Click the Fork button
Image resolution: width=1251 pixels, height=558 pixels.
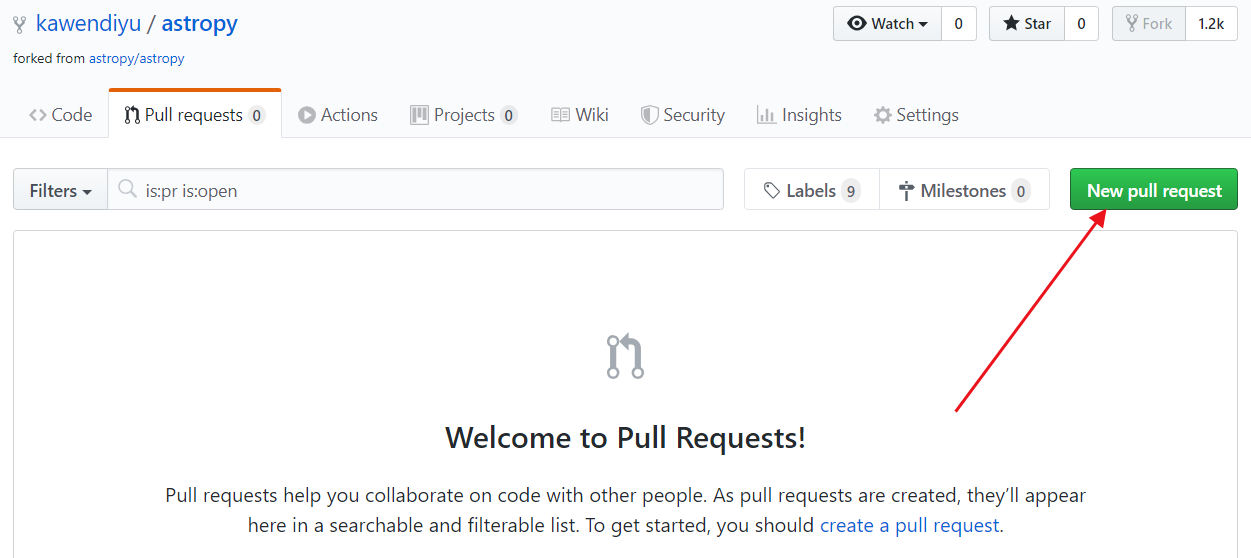coord(1149,23)
